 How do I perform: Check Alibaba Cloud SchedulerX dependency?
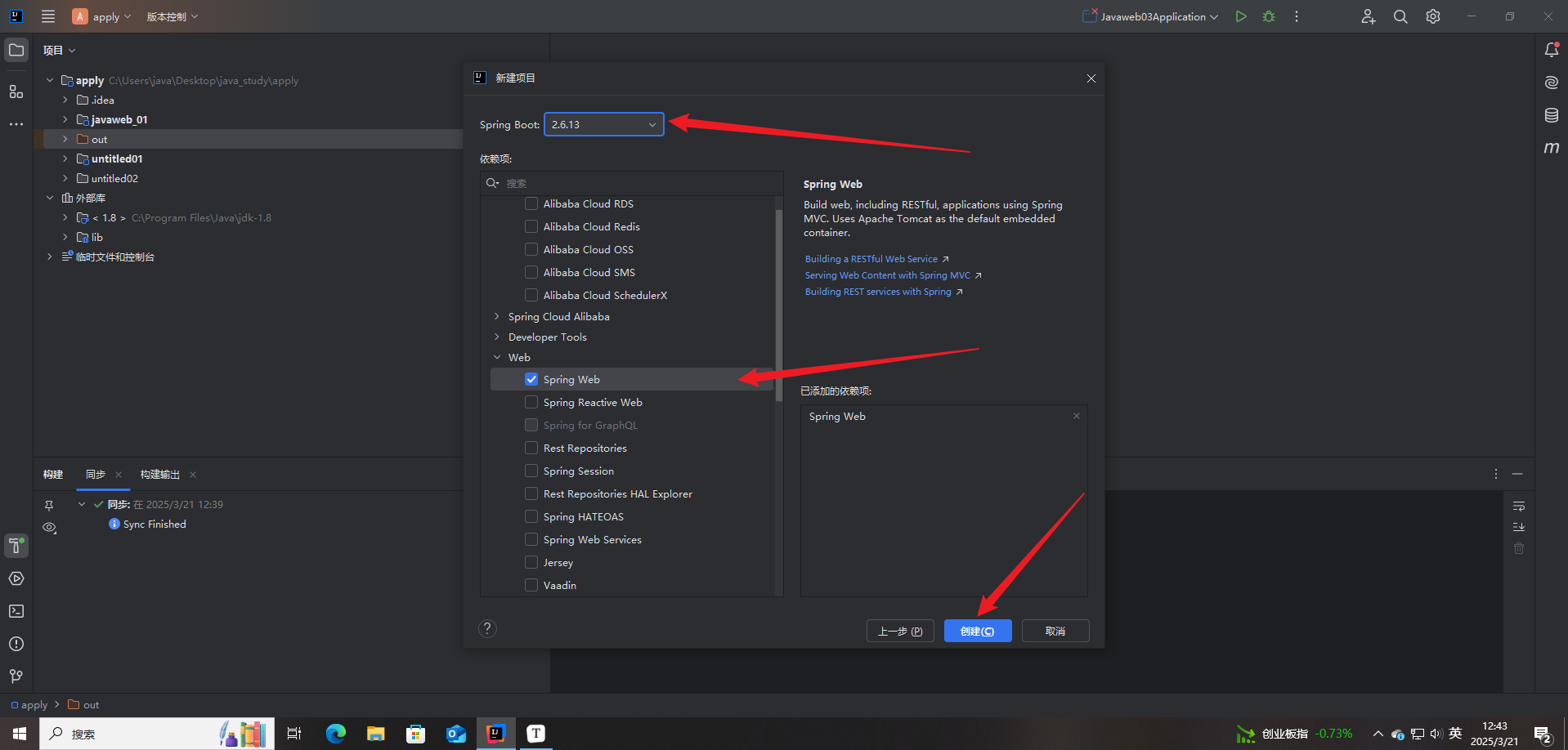point(531,295)
